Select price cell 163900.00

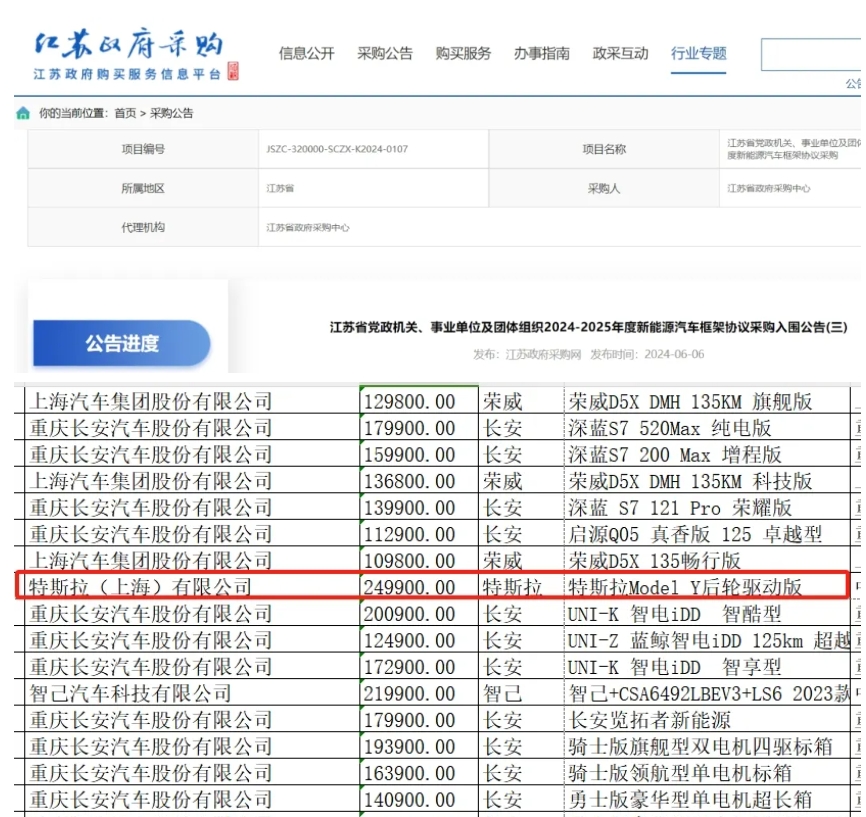click(x=419, y=773)
